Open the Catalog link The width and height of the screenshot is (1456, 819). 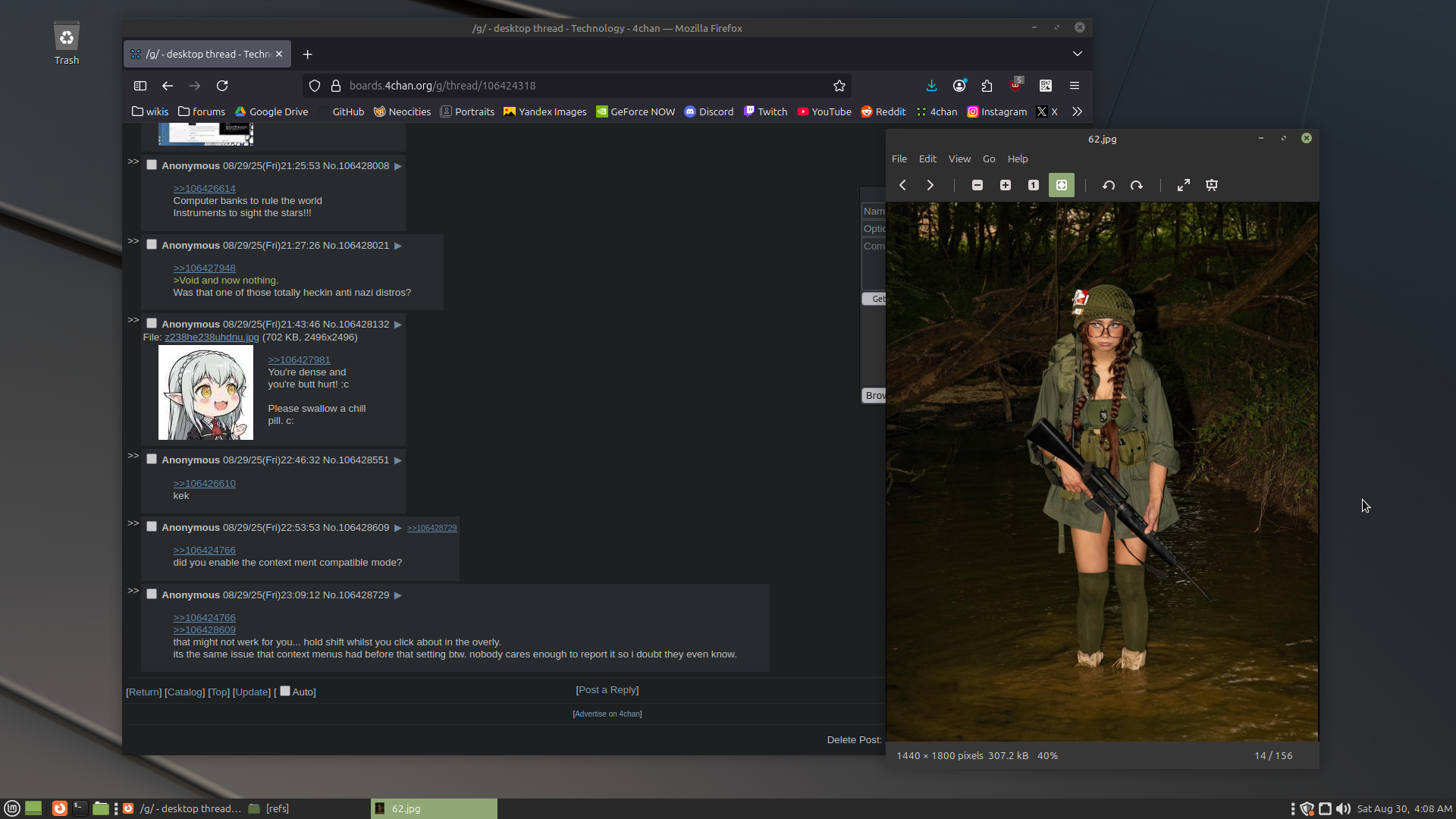coord(184,692)
